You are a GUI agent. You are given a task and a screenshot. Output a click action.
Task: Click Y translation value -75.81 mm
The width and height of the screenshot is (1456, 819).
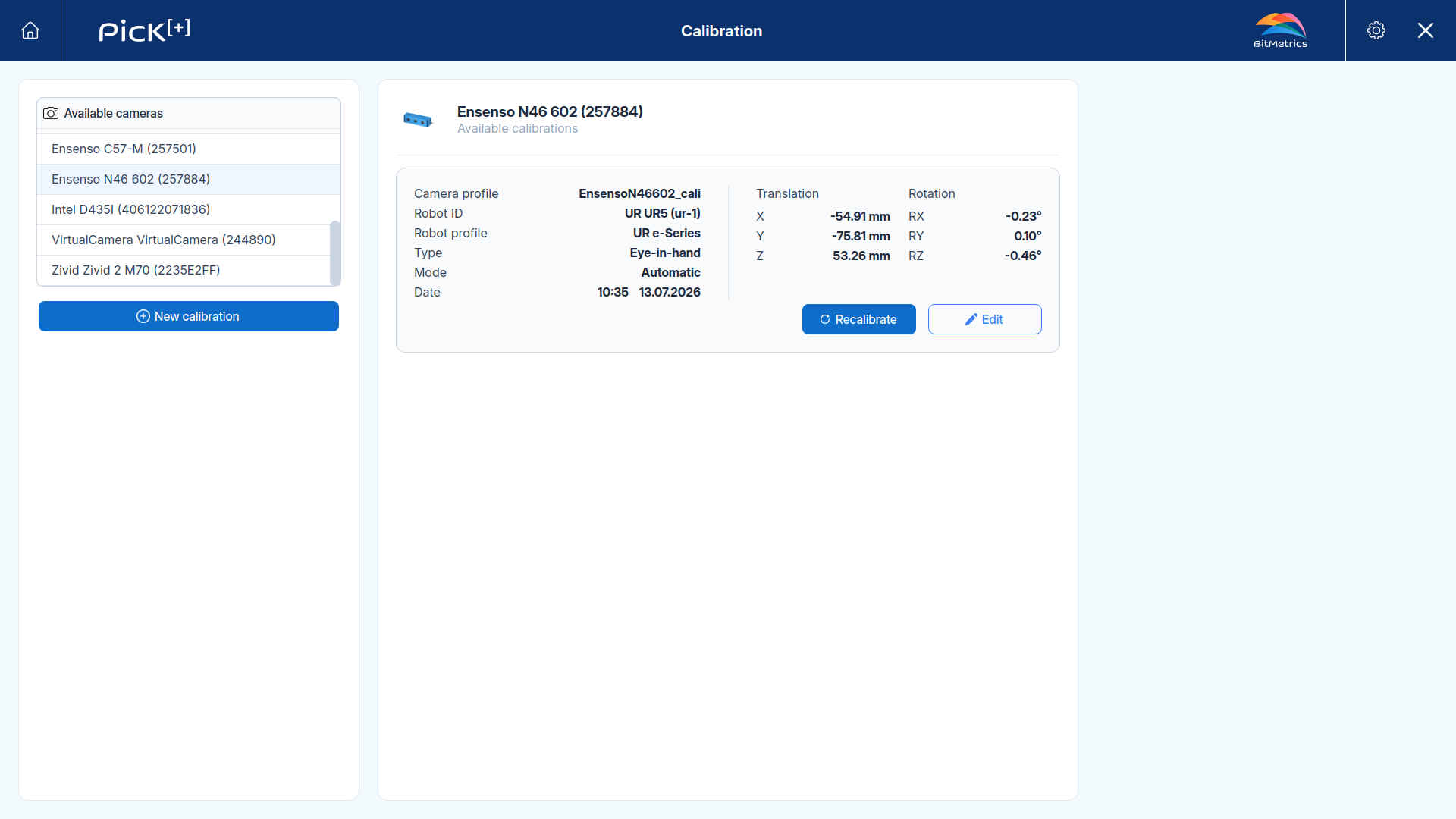861,236
